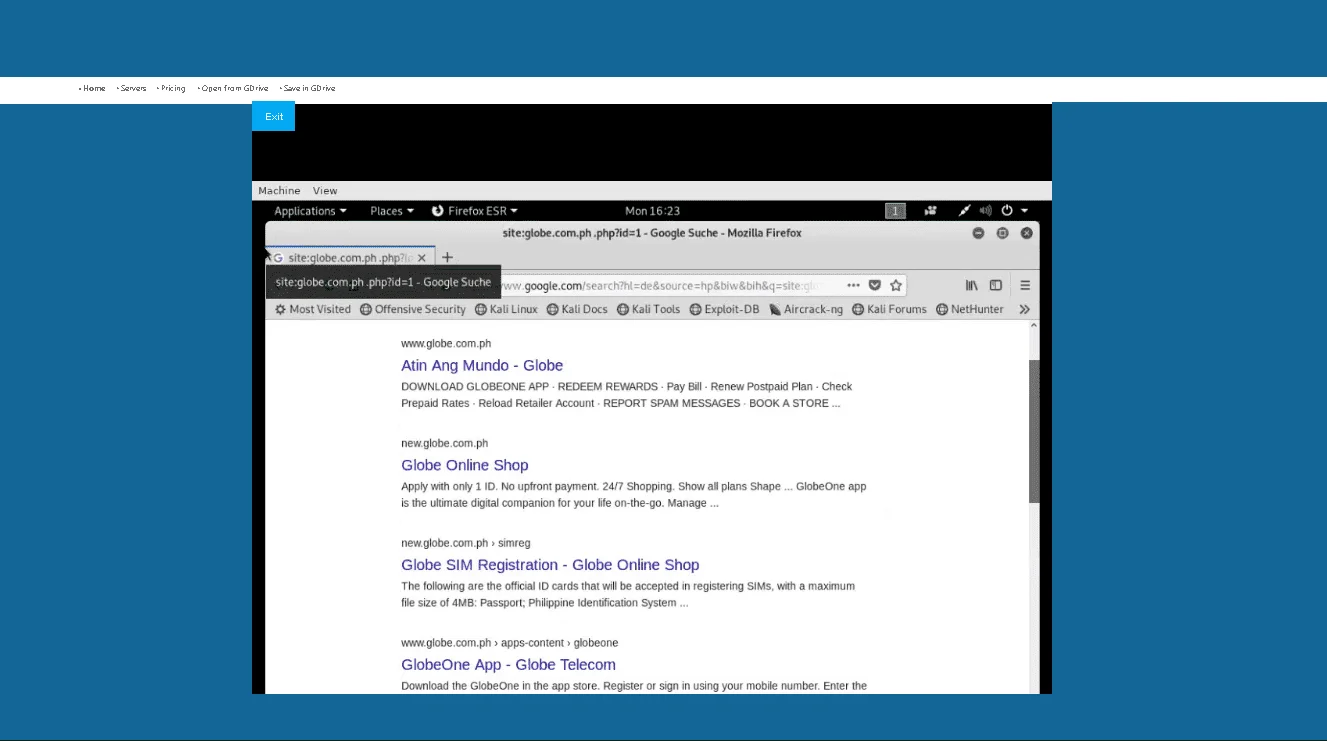1327x741 pixels.
Task: Open the Exploit-DB bookmark
Action: tap(725, 310)
